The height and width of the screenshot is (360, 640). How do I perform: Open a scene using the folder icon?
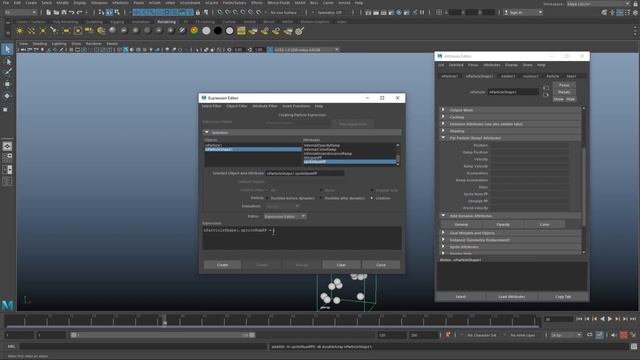pyautogui.click(x=56, y=13)
